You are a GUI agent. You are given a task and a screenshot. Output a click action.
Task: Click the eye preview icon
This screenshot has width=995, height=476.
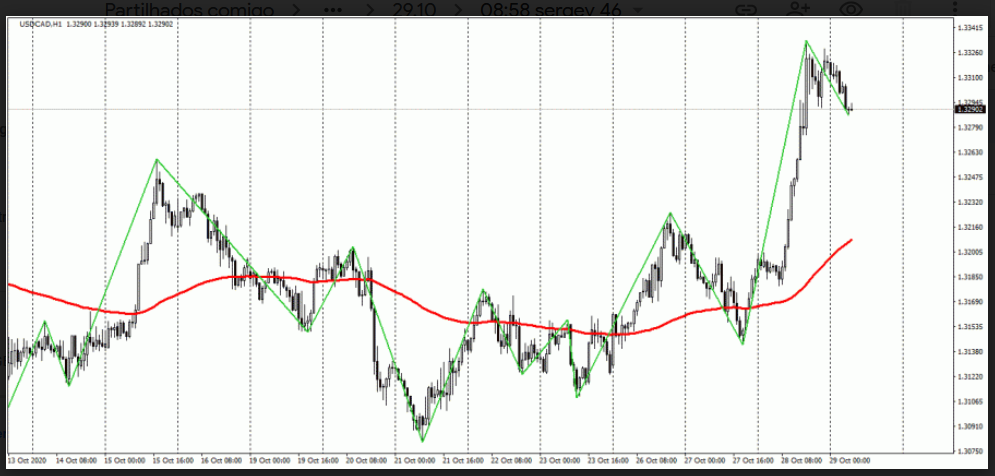(852, 8)
